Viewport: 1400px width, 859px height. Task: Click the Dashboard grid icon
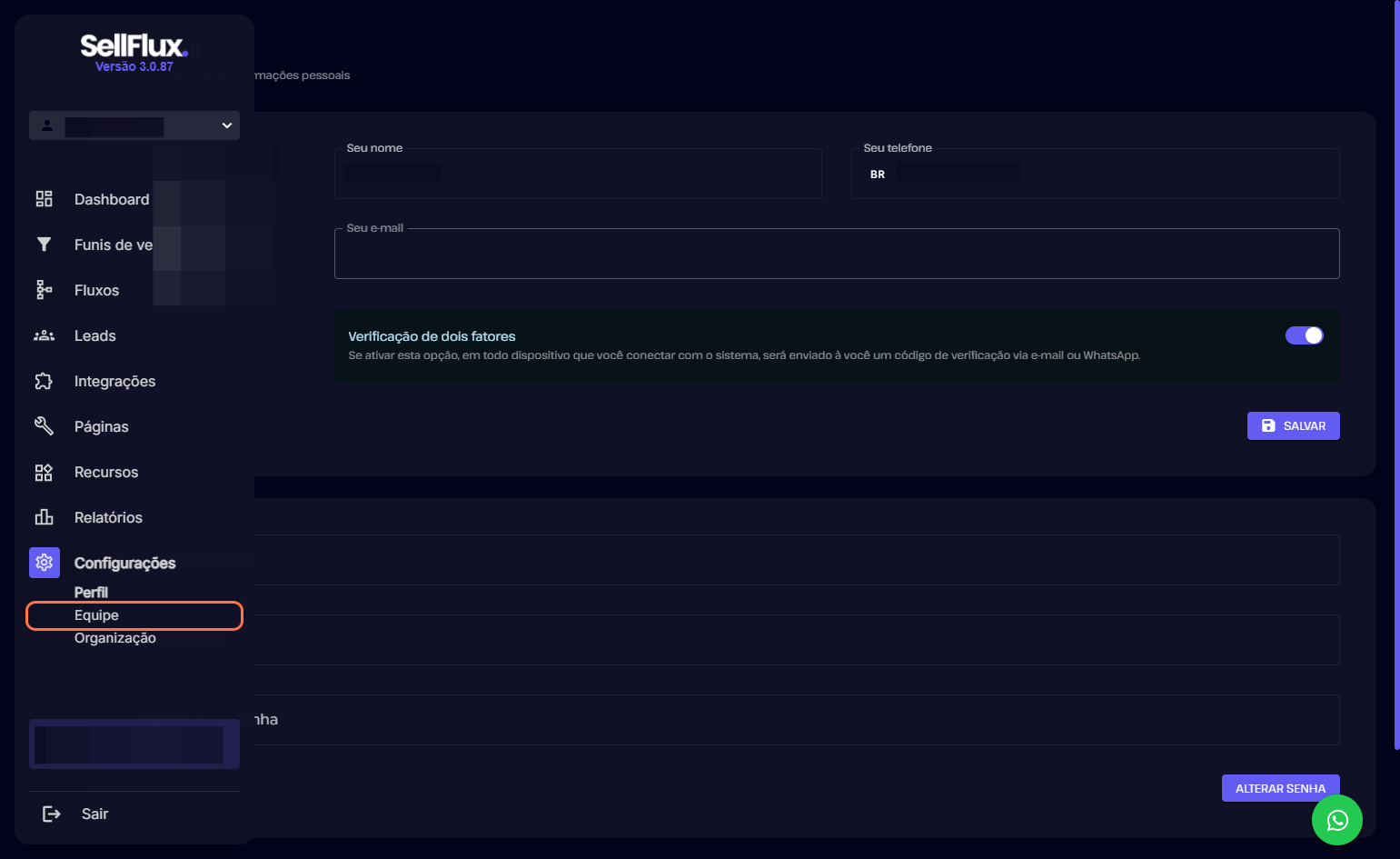coord(44,199)
